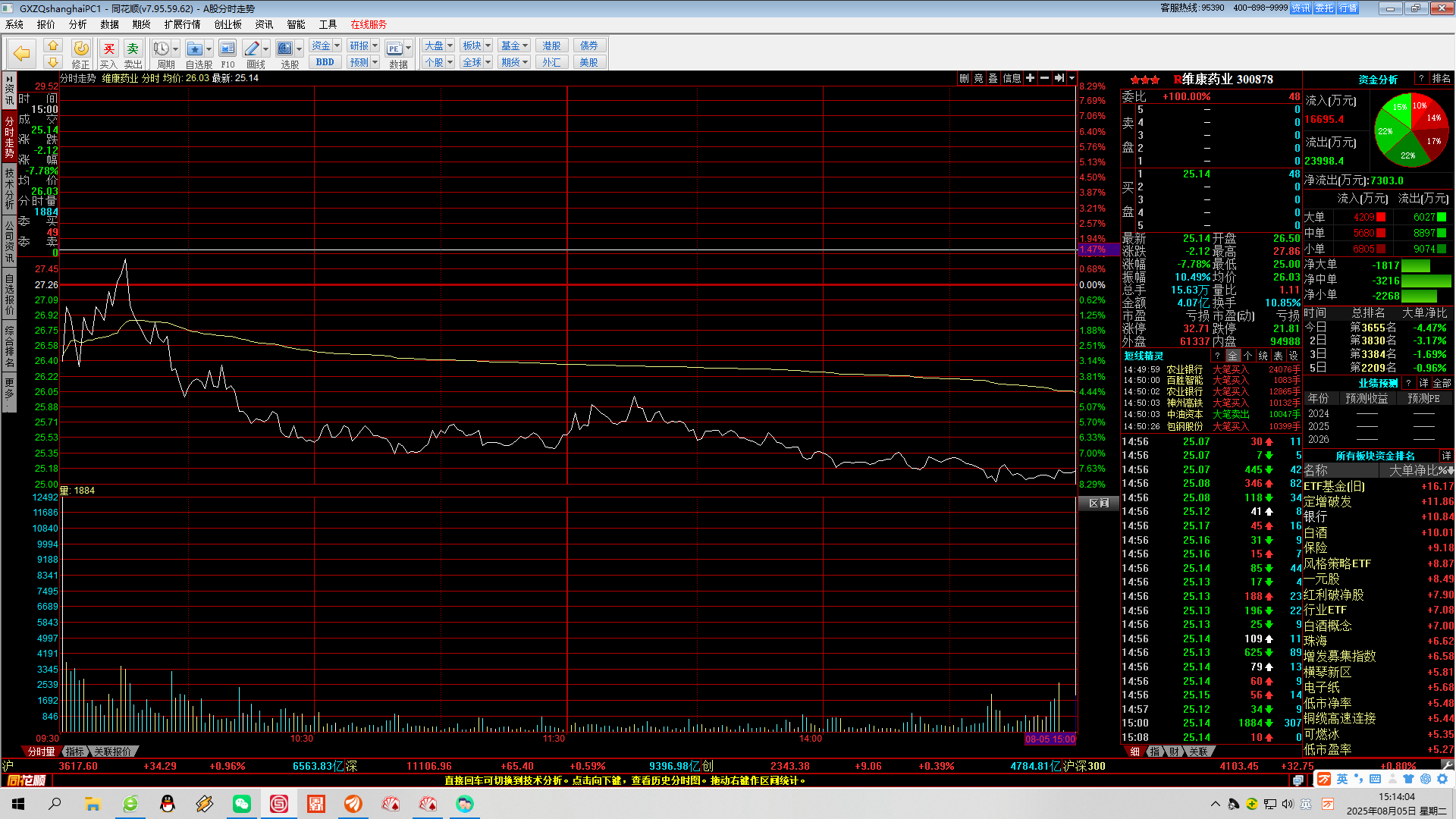The height and width of the screenshot is (819, 1456).
Task: Toggle 统 view in 短线精灵
Action: pyautogui.click(x=1263, y=356)
